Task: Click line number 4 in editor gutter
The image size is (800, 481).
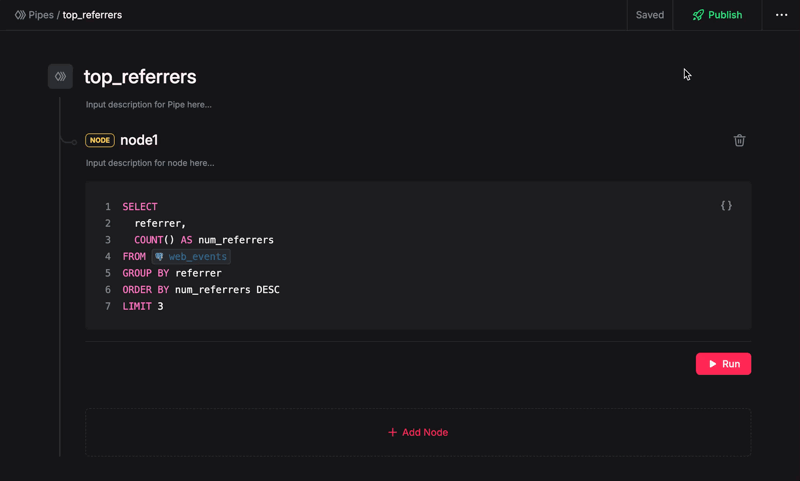Action: (x=108, y=257)
